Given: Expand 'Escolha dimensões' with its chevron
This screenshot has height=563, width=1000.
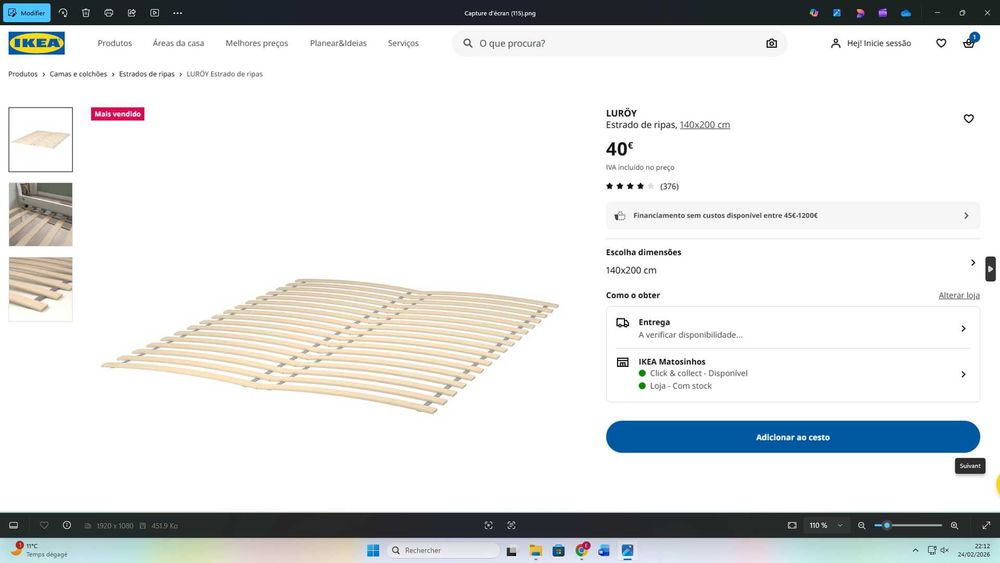Looking at the screenshot, I should (973, 263).
